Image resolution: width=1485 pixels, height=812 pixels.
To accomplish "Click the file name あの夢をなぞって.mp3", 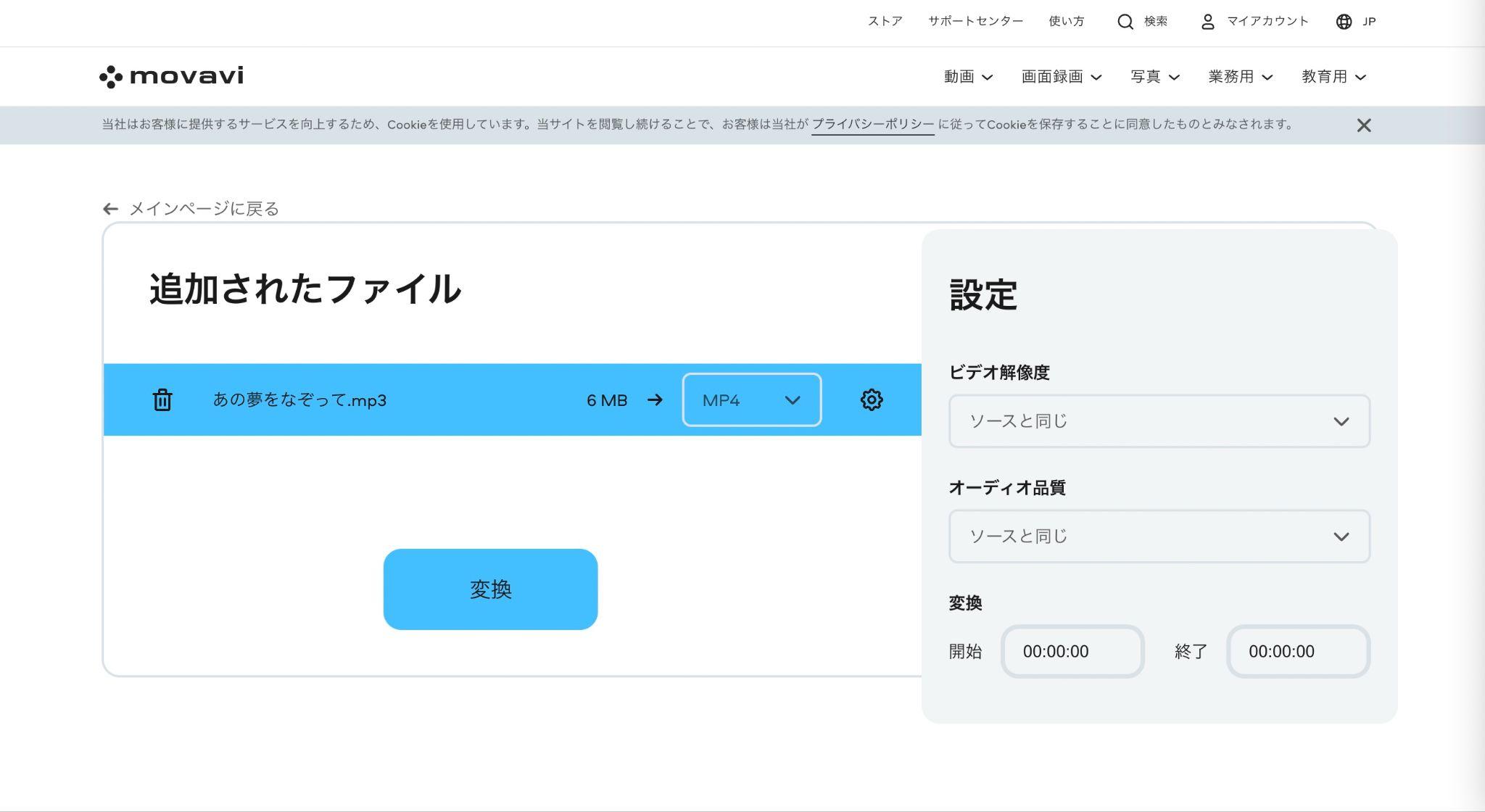I will point(299,400).
